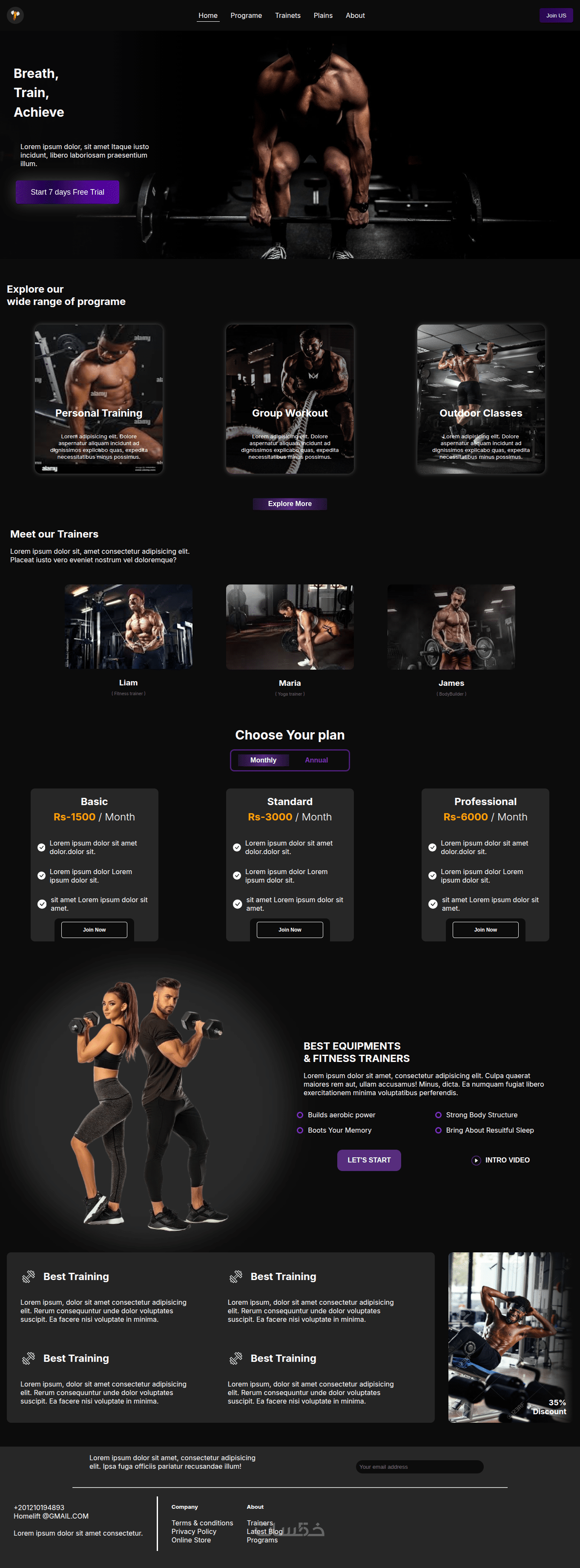The width and height of the screenshot is (580, 1568).
Task: Open Maria's trainer photo
Action: (290, 627)
